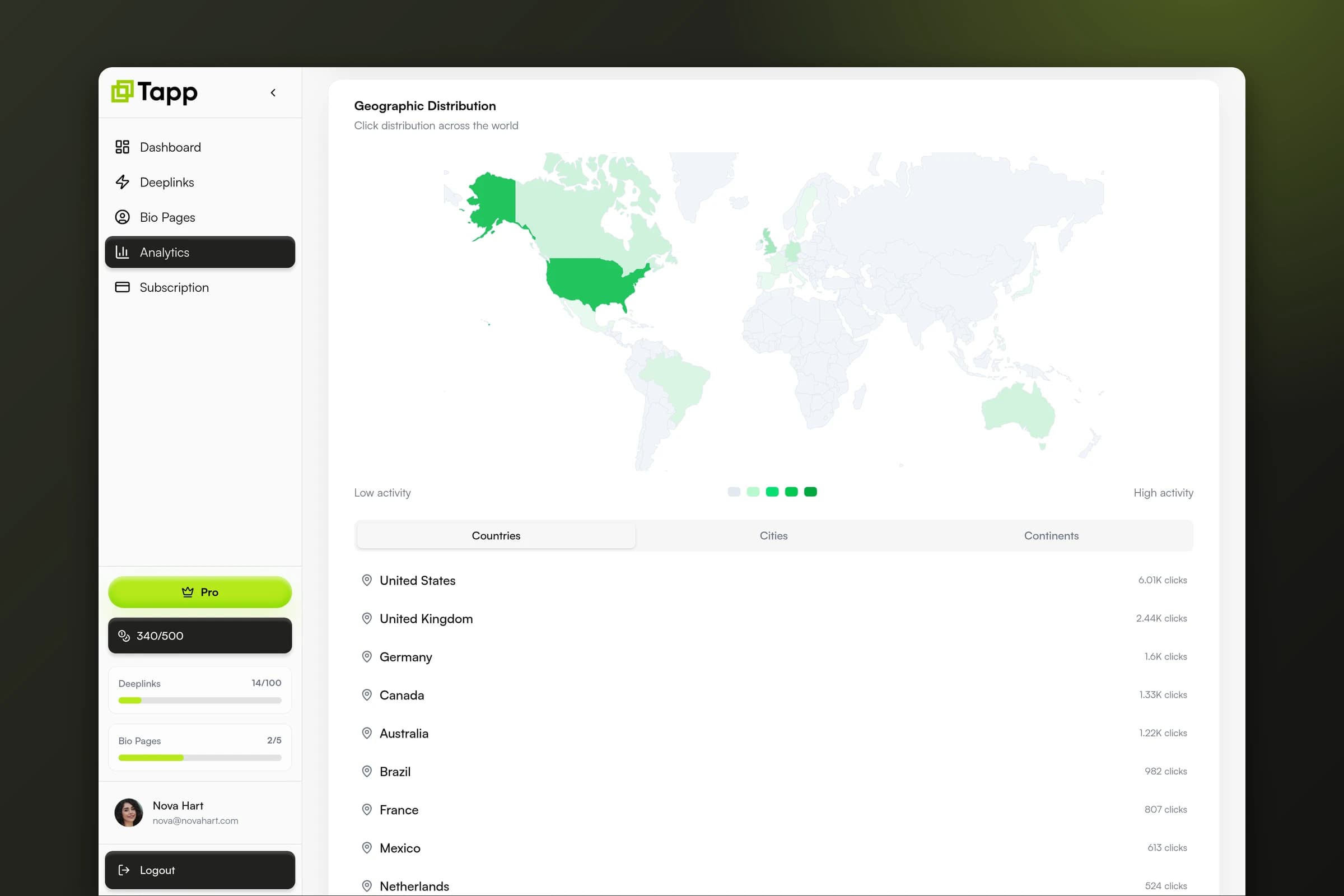The image size is (1344, 896).
Task: Open the Dashboard menu item
Action: pyautogui.click(x=200, y=147)
